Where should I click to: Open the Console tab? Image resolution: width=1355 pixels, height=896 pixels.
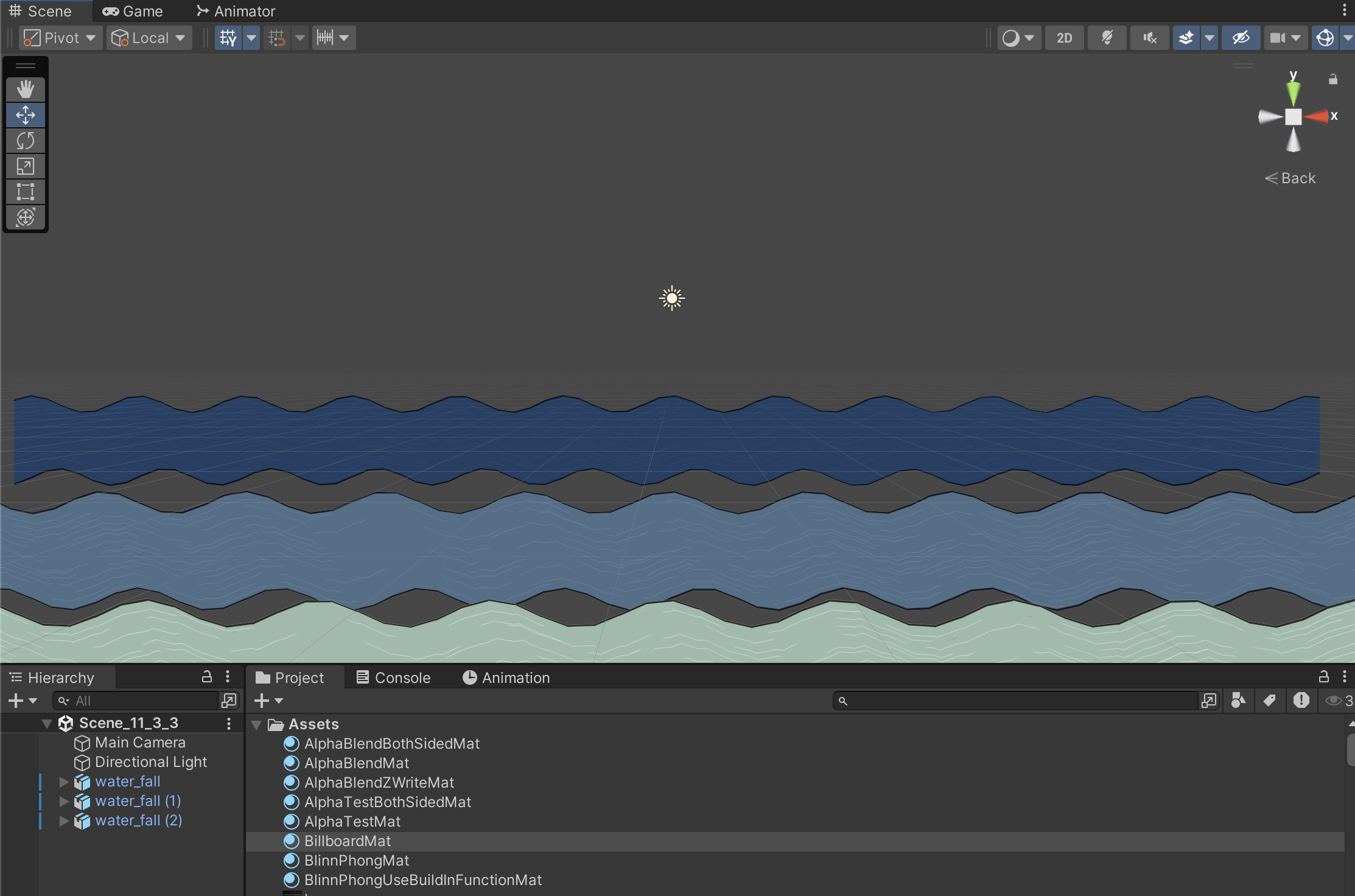pos(393,677)
